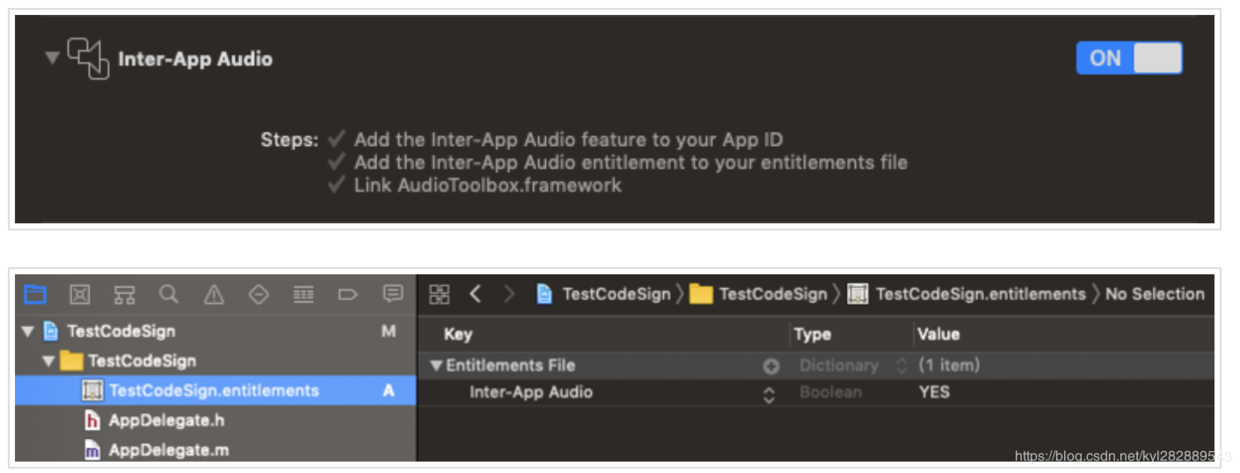
Task: Show the Debug navigator
Action: pyautogui.click(x=304, y=294)
